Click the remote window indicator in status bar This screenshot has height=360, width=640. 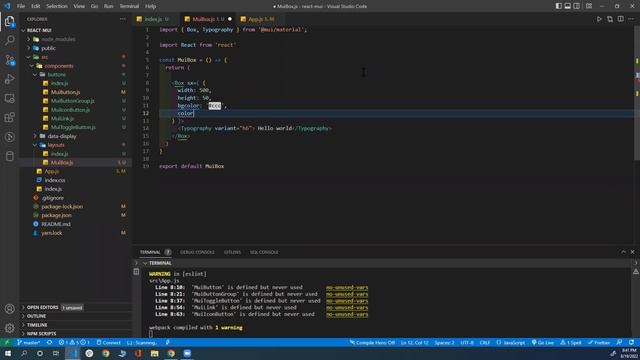tap(7, 342)
